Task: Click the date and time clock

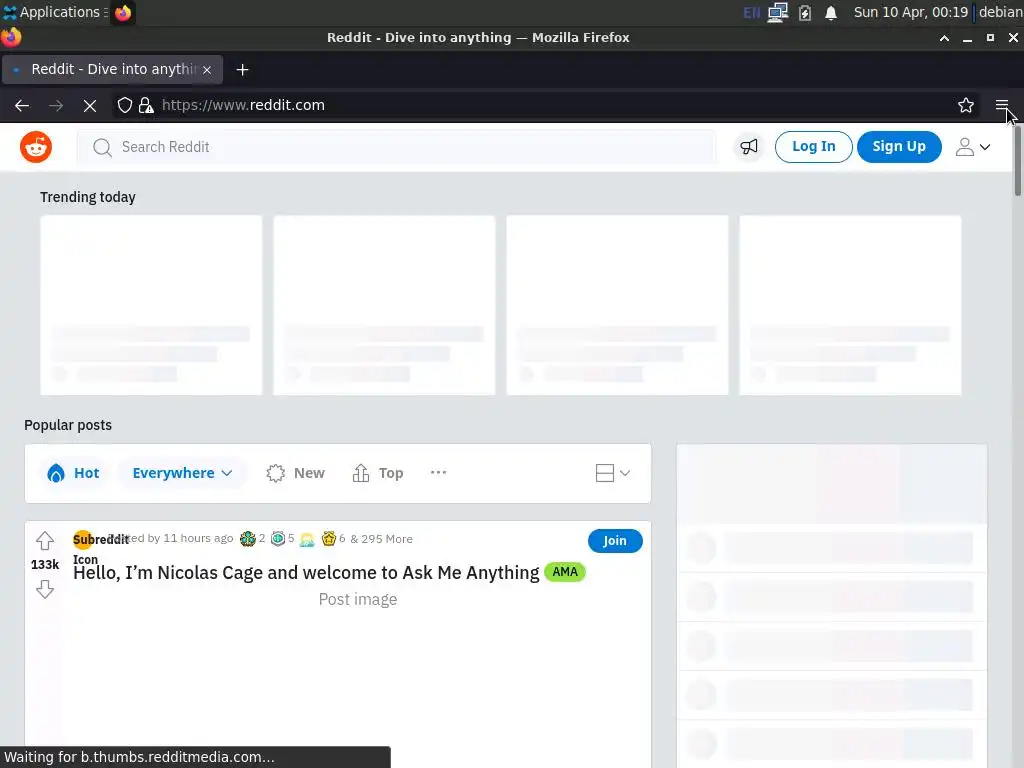Action: point(910,12)
